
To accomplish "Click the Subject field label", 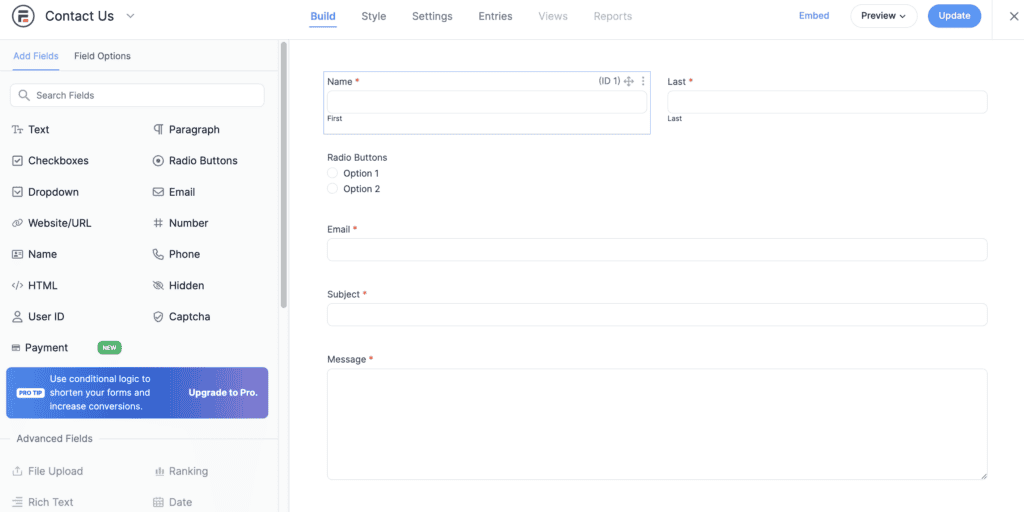I will (344, 294).
